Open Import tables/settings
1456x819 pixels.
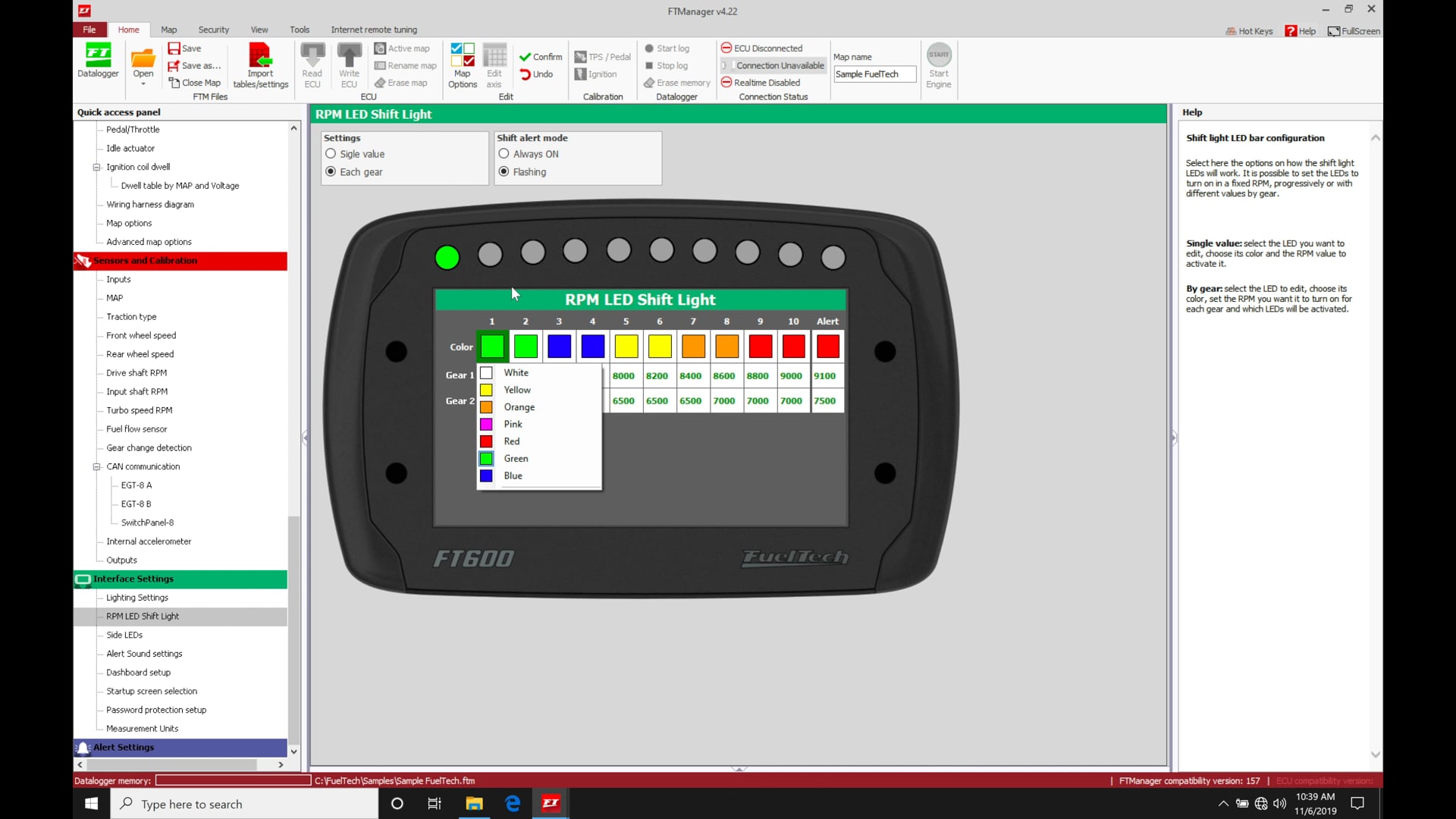point(260,64)
